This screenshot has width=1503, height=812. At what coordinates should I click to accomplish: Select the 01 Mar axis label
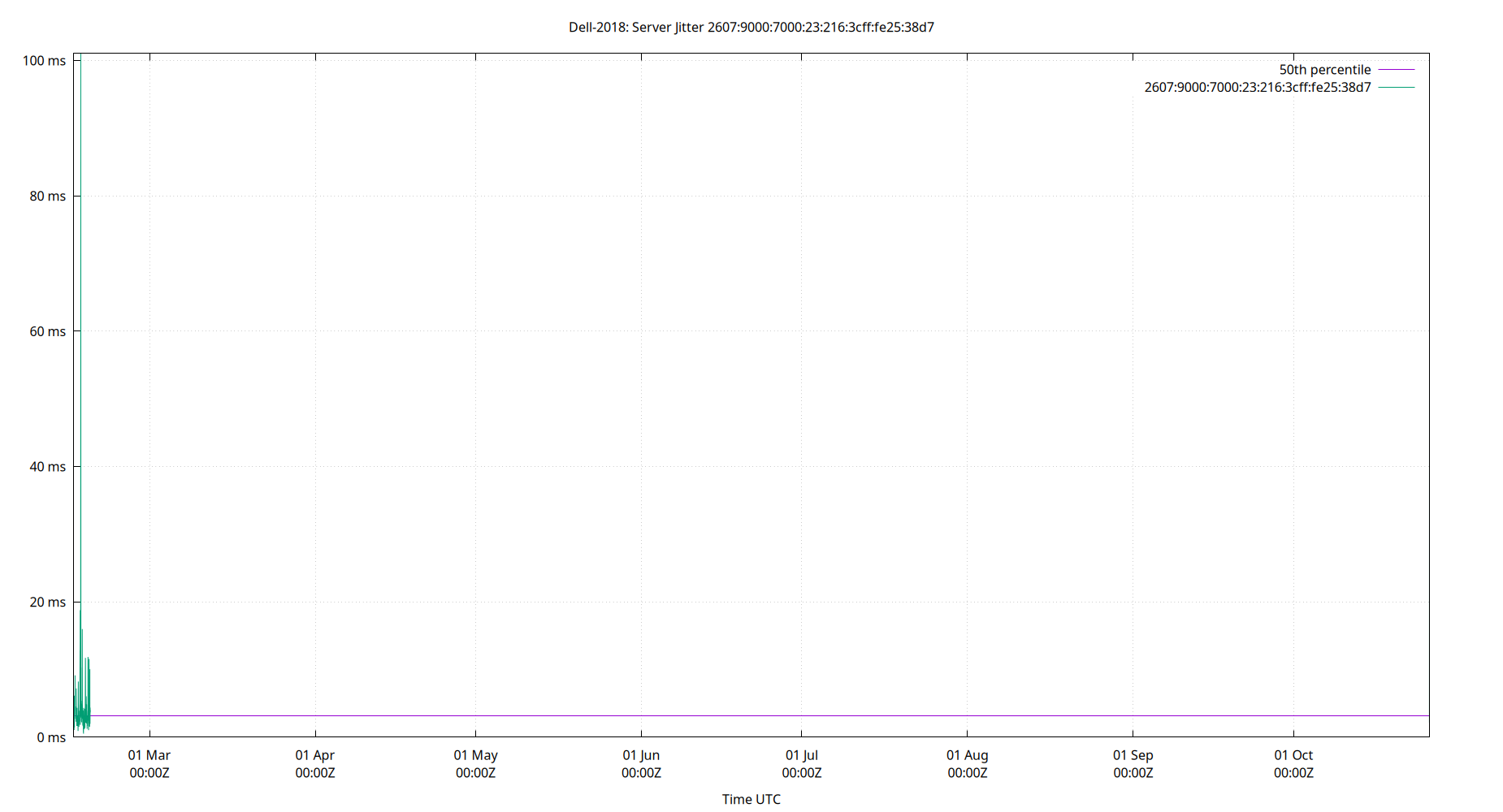click(150, 755)
